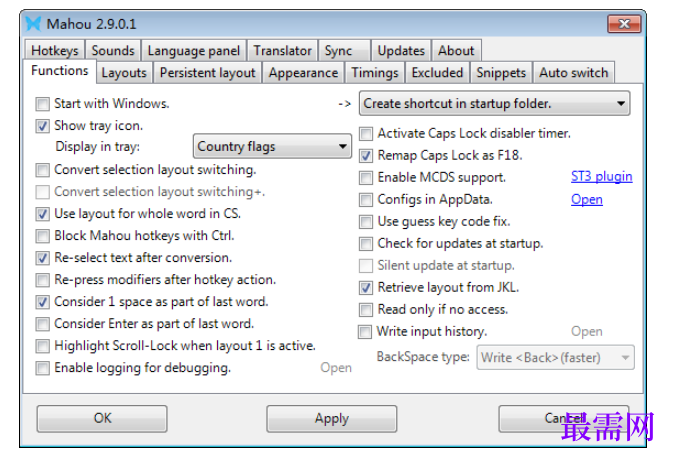This screenshot has height=458, width=673.
Task: Switch to the Hotkeys tab
Action: [55, 51]
